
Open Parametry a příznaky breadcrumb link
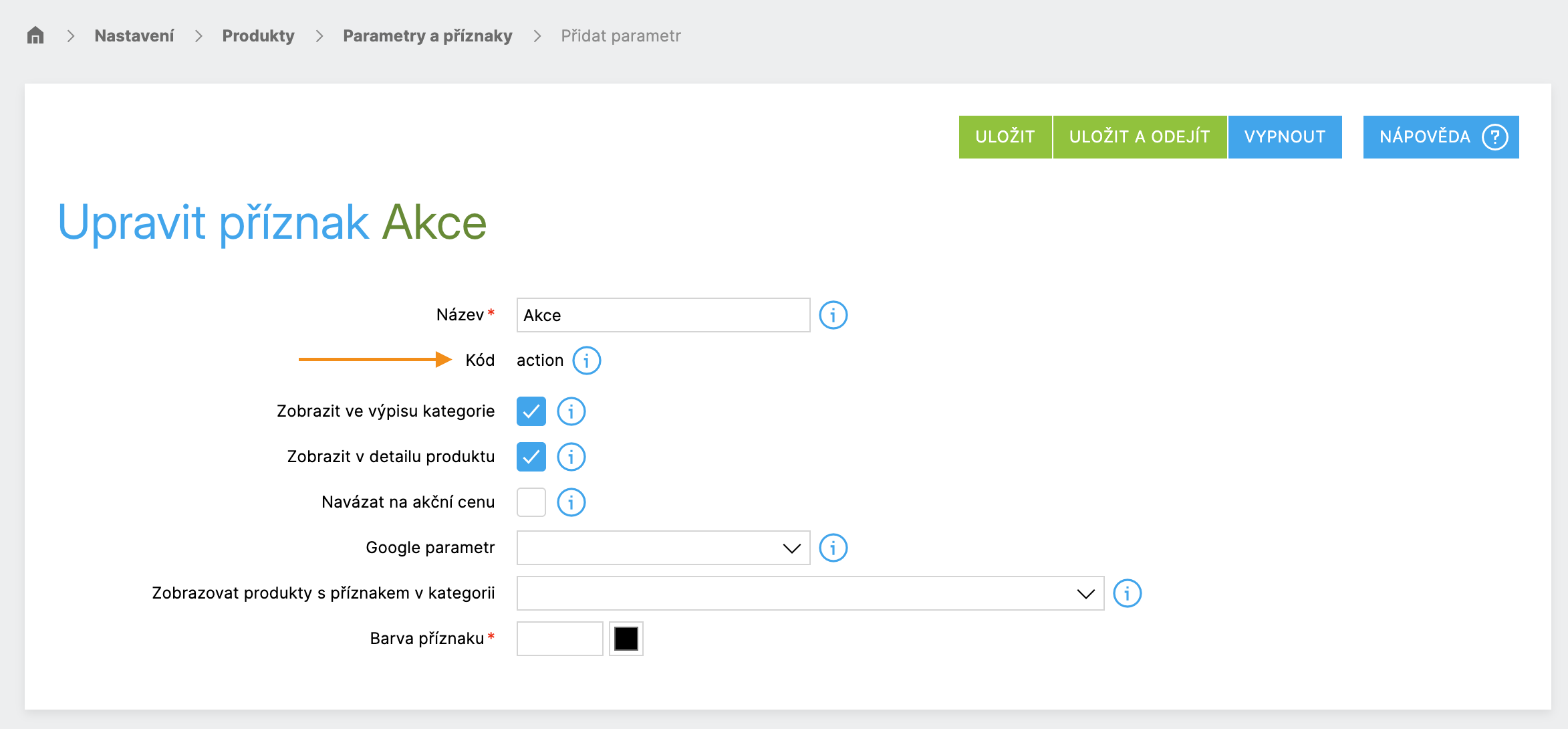pos(427,35)
